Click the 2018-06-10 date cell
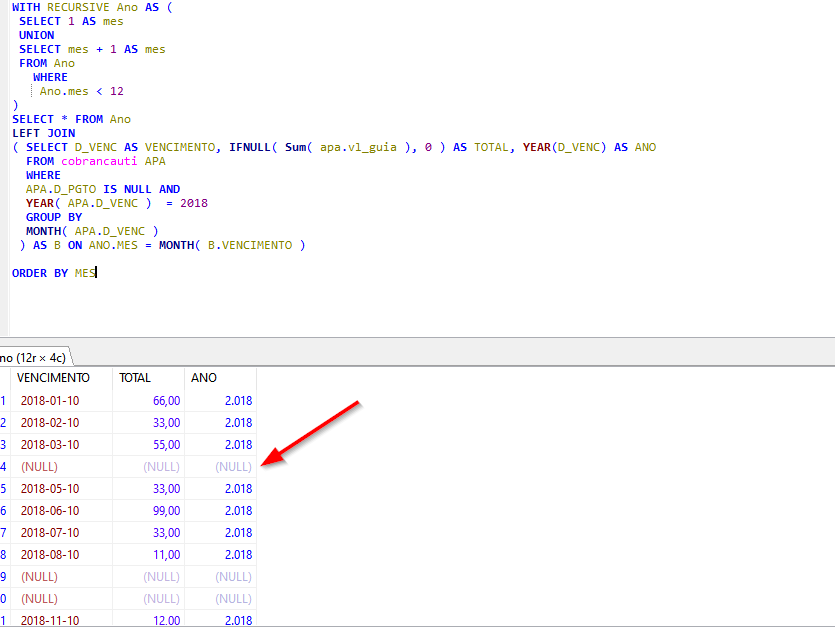Screen dimensions: 835x628 click(50, 511)
